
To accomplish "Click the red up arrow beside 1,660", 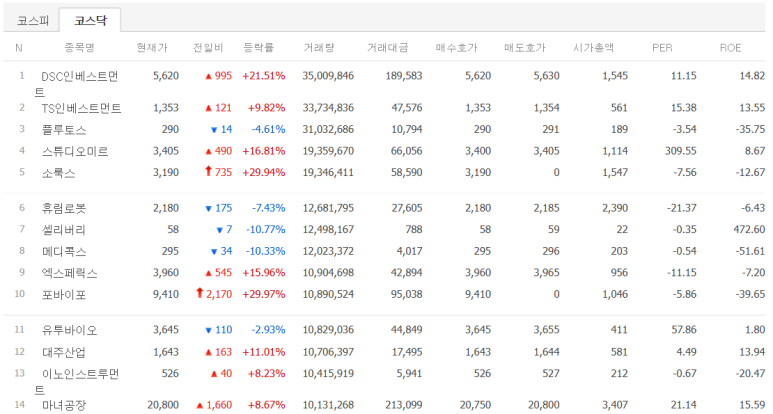I will point(200,406).
